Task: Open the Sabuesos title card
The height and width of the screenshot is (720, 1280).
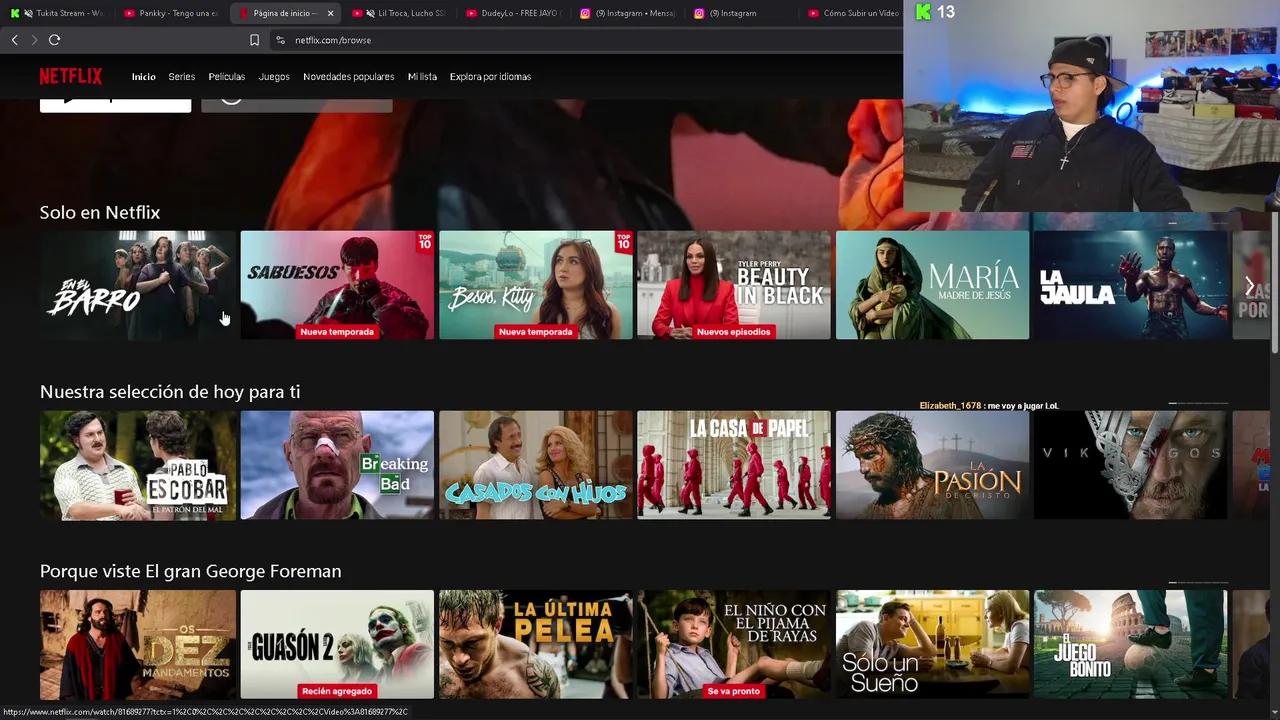Action: (x=337, y=285)
